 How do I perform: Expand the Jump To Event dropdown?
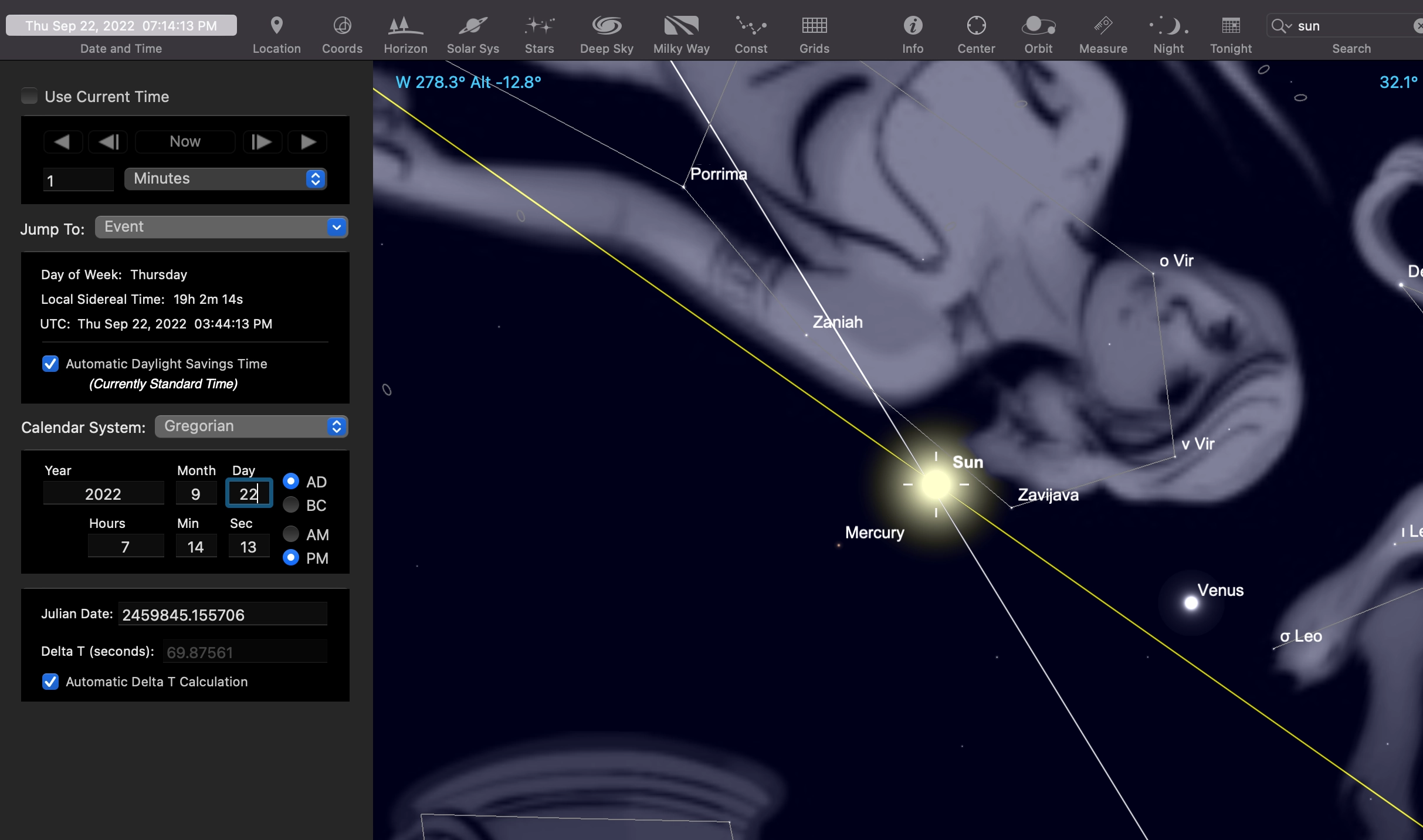tap(221, 227)
